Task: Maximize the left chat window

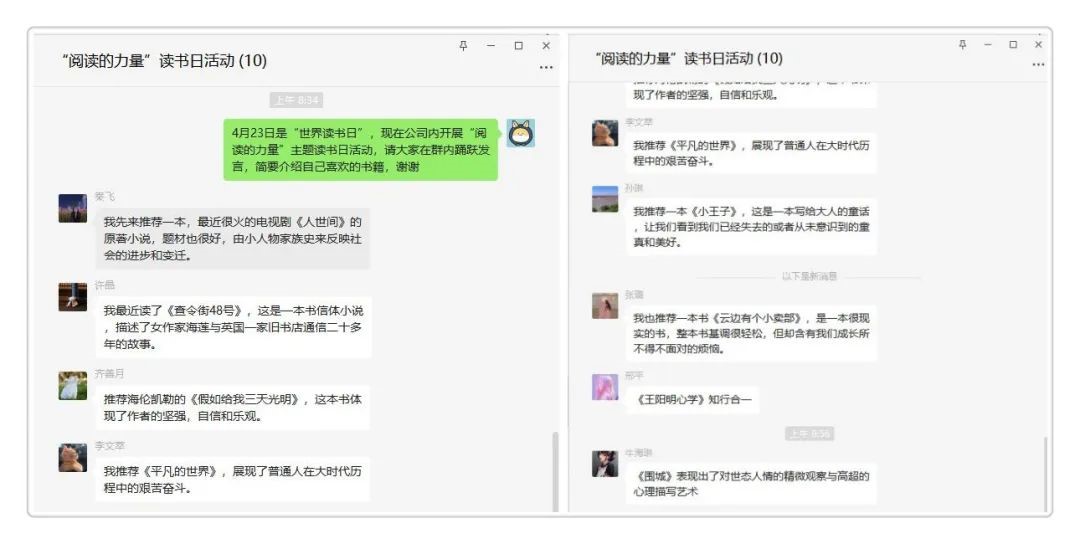Action: [x=519, y=45]
